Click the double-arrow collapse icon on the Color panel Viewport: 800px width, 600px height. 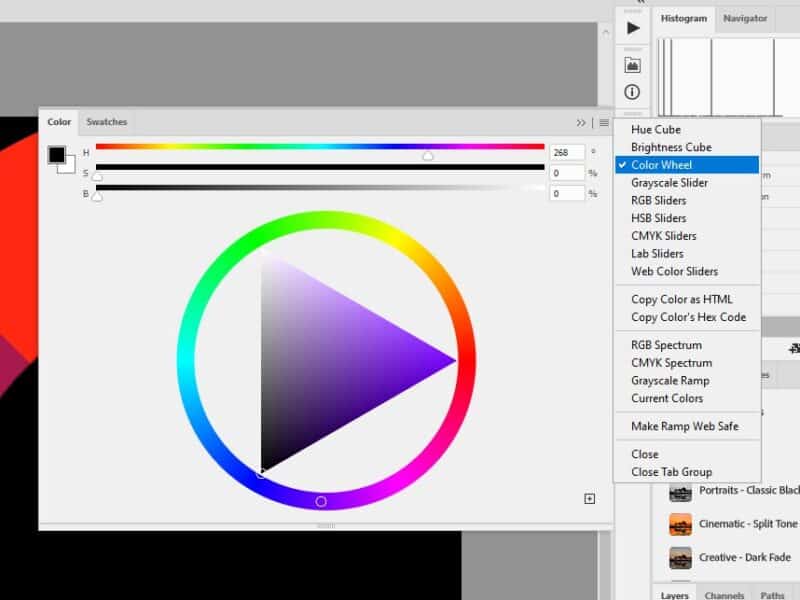tap(582, 121)
